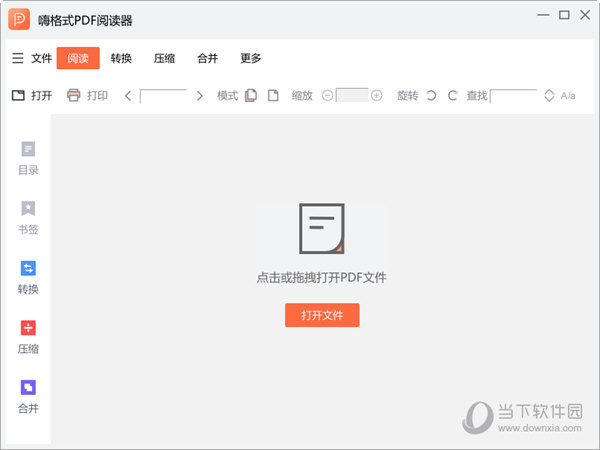Click the search up/down stepper arrows

click(549, 96)
